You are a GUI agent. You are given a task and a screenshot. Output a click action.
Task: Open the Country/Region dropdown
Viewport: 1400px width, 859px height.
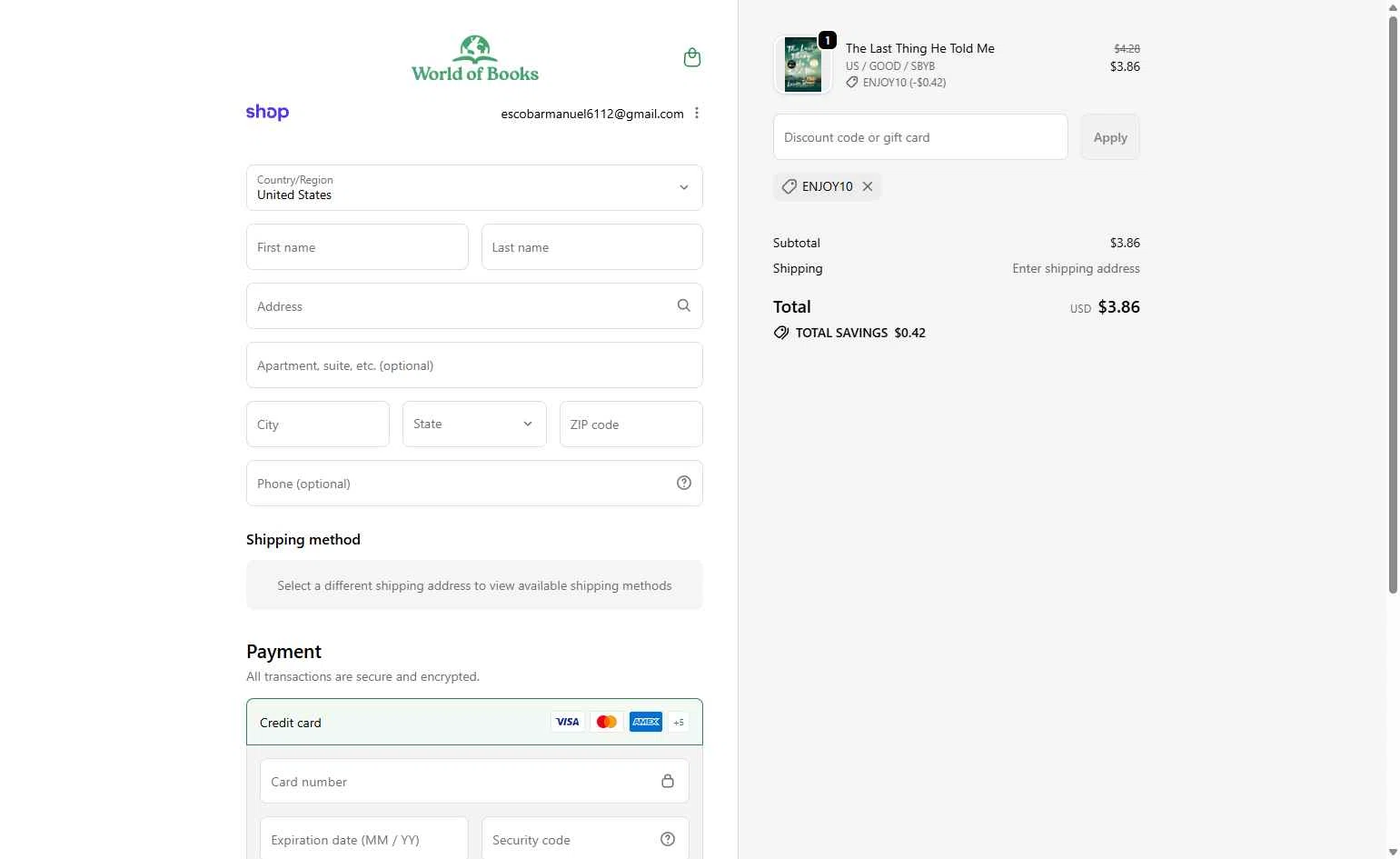click(474, 187)
